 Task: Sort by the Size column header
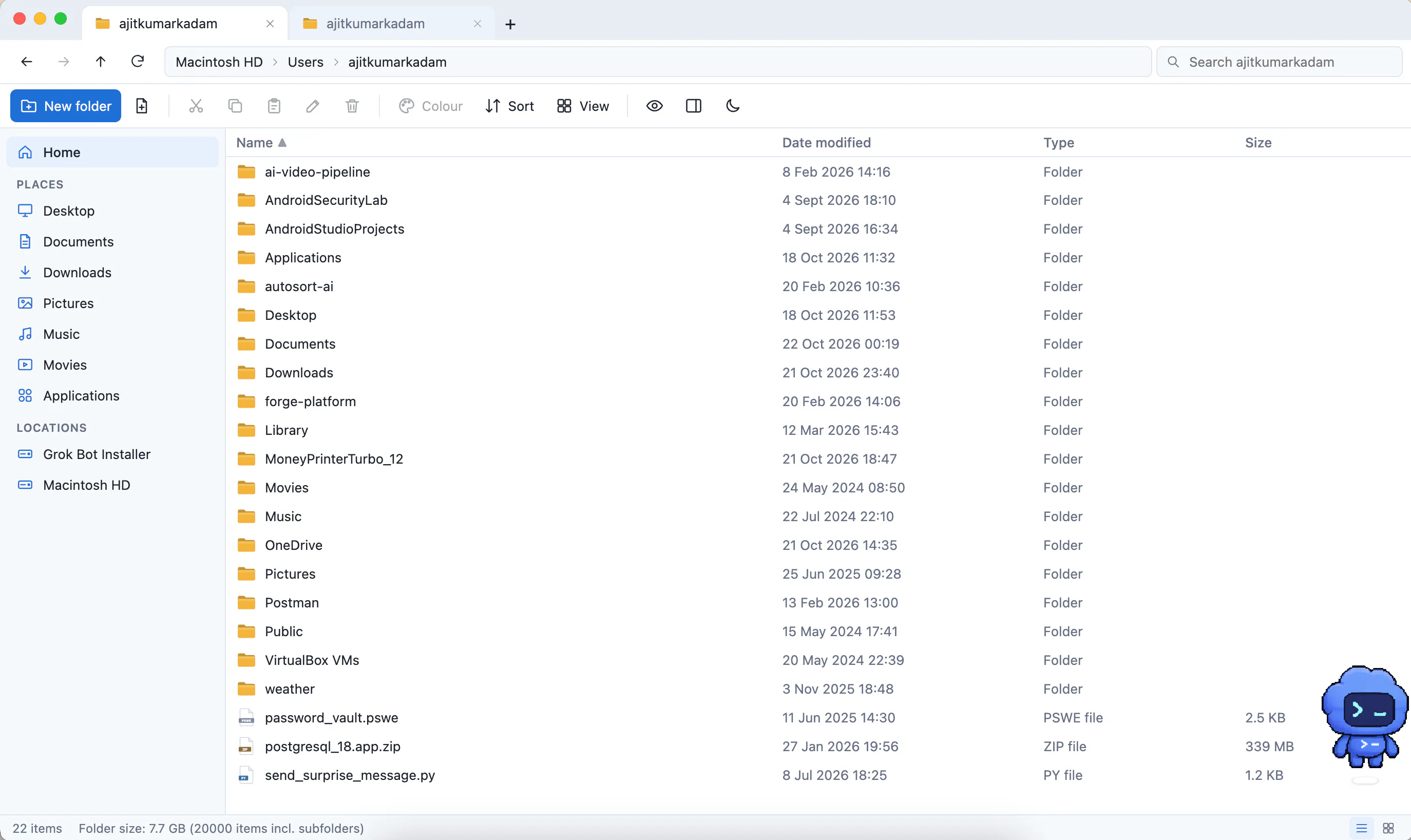[1258, 143]
